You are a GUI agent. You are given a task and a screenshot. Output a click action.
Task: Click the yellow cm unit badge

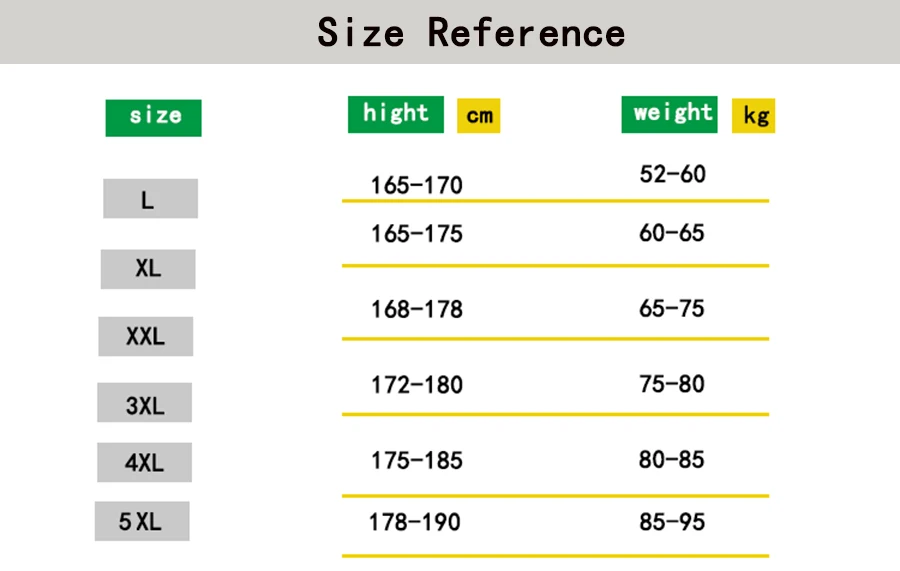click(478, 115)
